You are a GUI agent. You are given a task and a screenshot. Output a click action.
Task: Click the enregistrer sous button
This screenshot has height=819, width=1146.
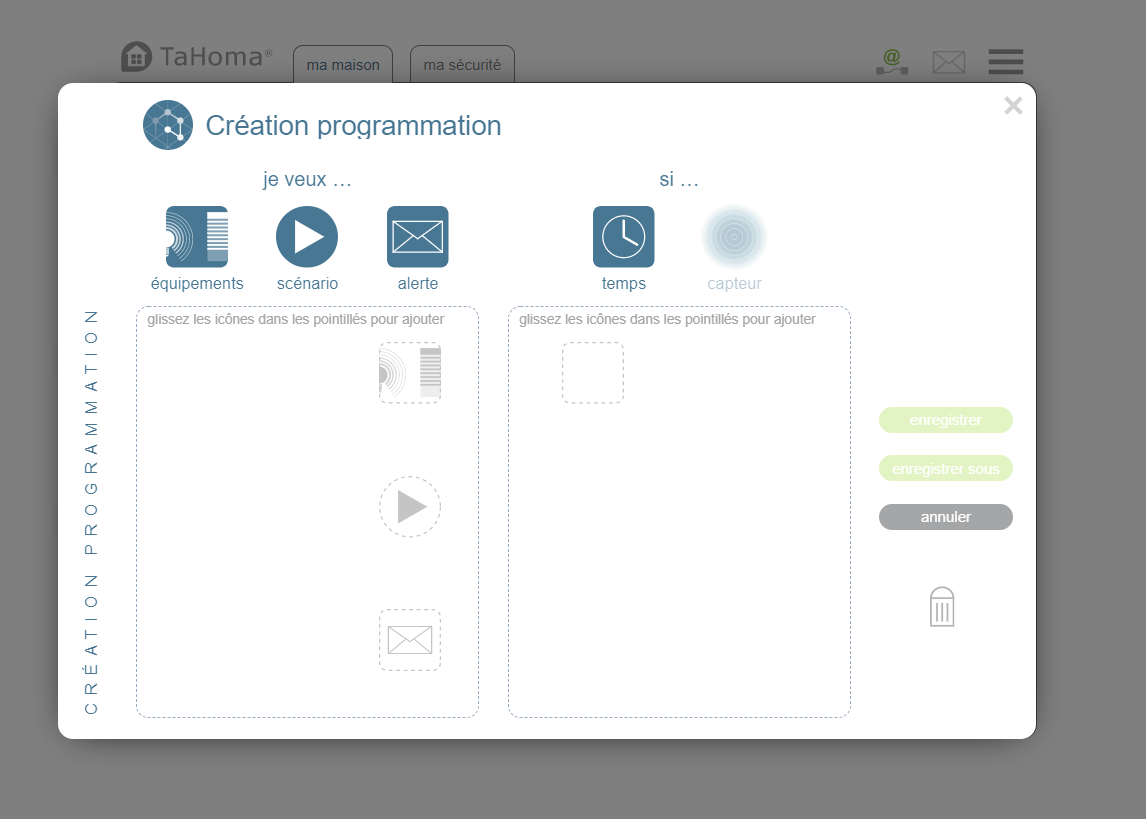tap(946, 469)
